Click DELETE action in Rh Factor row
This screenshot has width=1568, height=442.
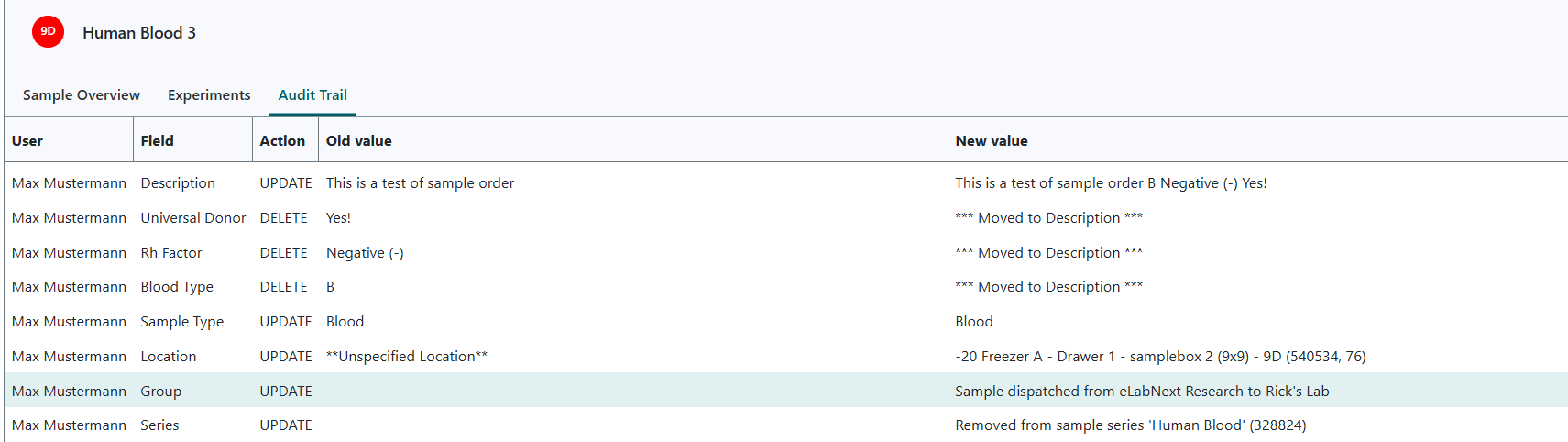point(284,253)
